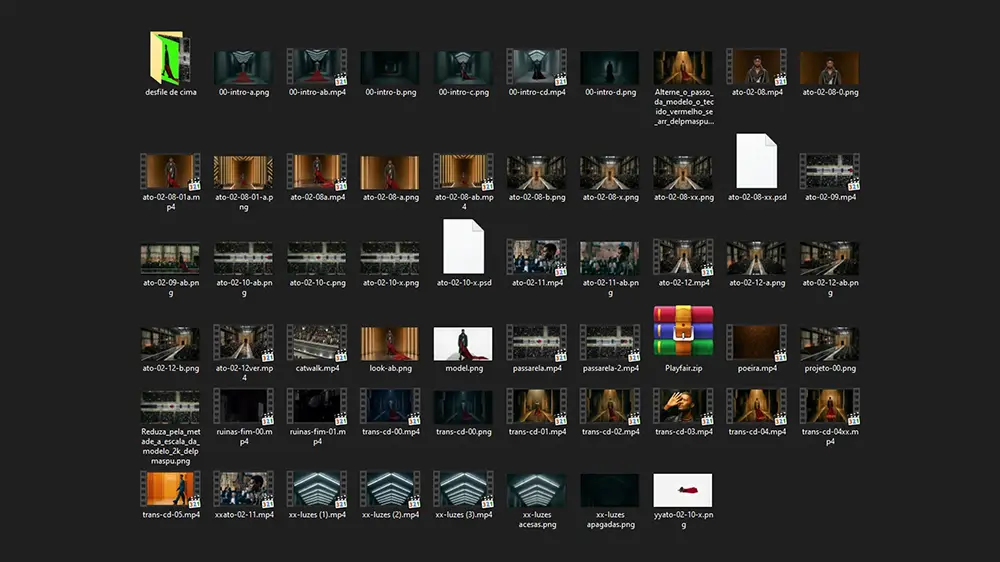Open the 'desfile de cima' folder
The height and width of the screenshot is (562, 1000).
(x=169, y=58)
